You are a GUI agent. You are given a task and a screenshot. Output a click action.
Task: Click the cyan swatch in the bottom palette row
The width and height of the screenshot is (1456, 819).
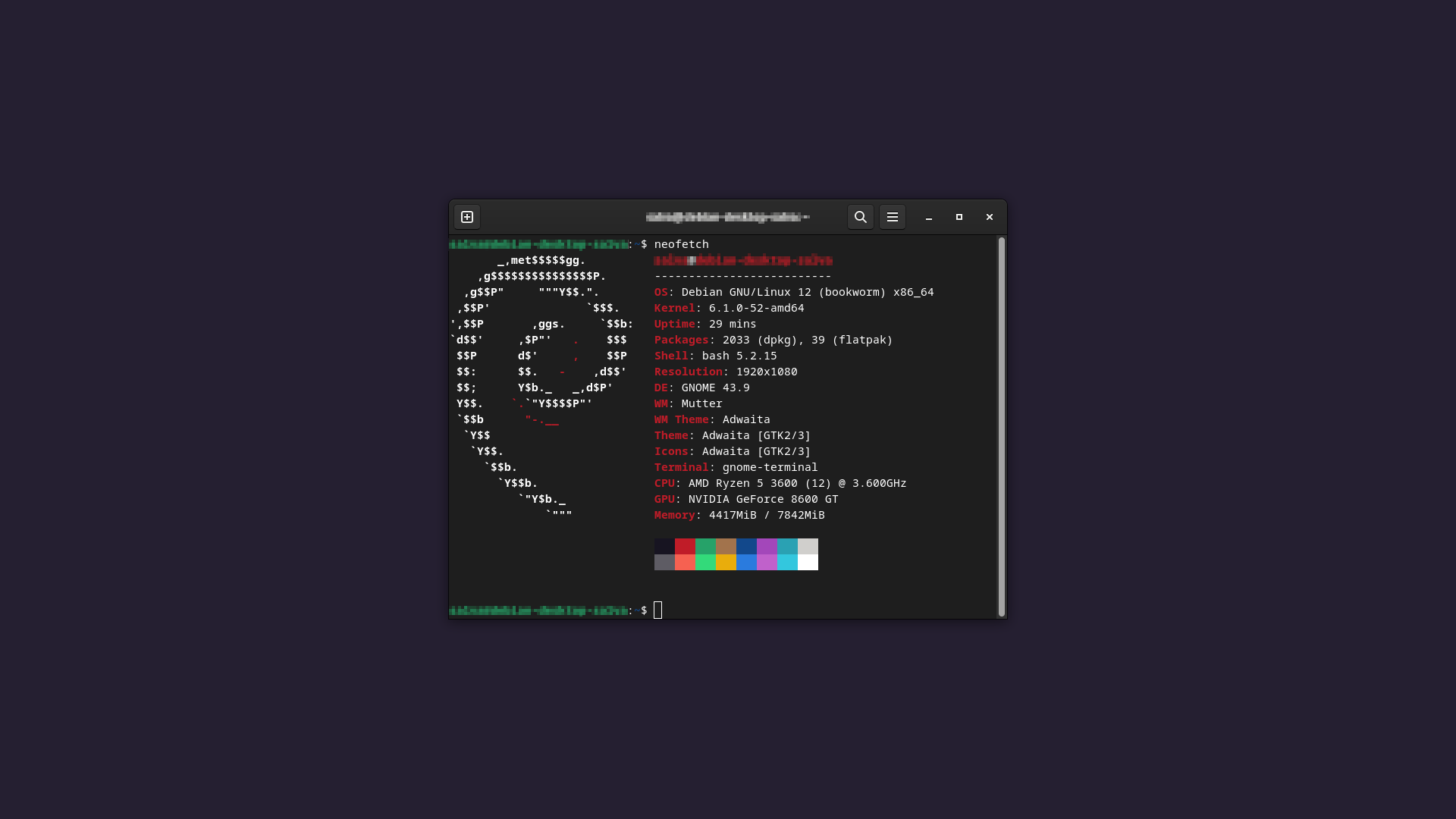[787, 563]
